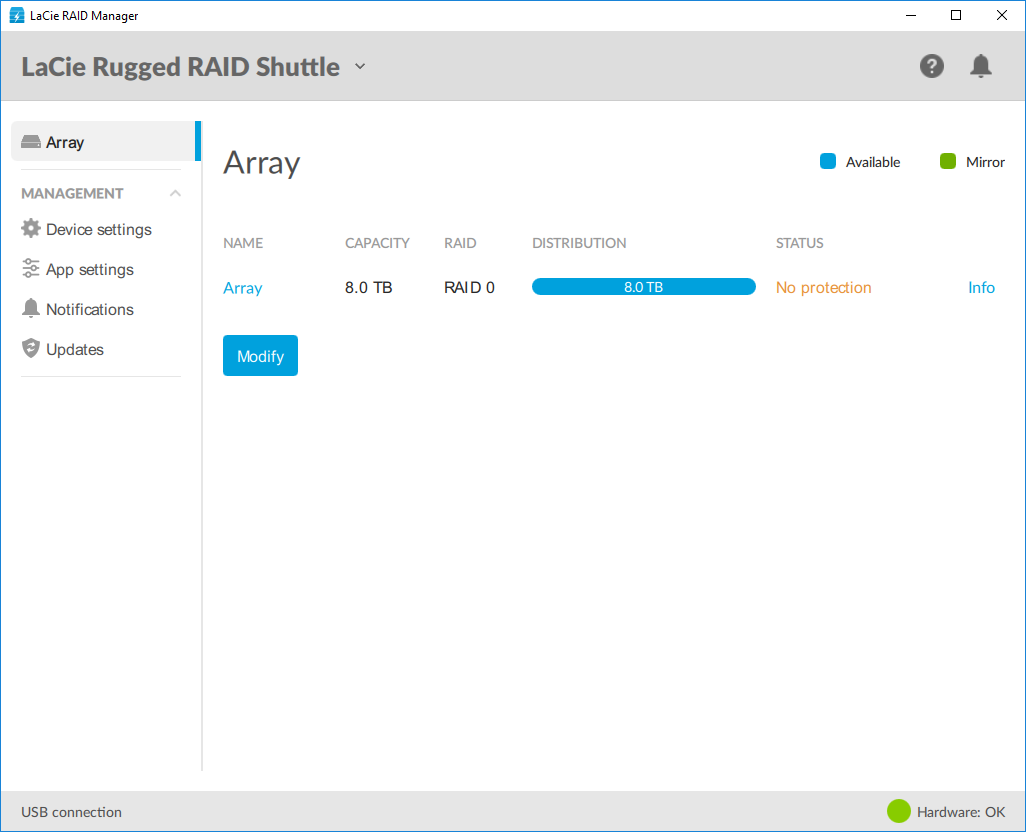Click the Array page heading
The width and height of the screenshot is (1026, 832).
[262, 164]
